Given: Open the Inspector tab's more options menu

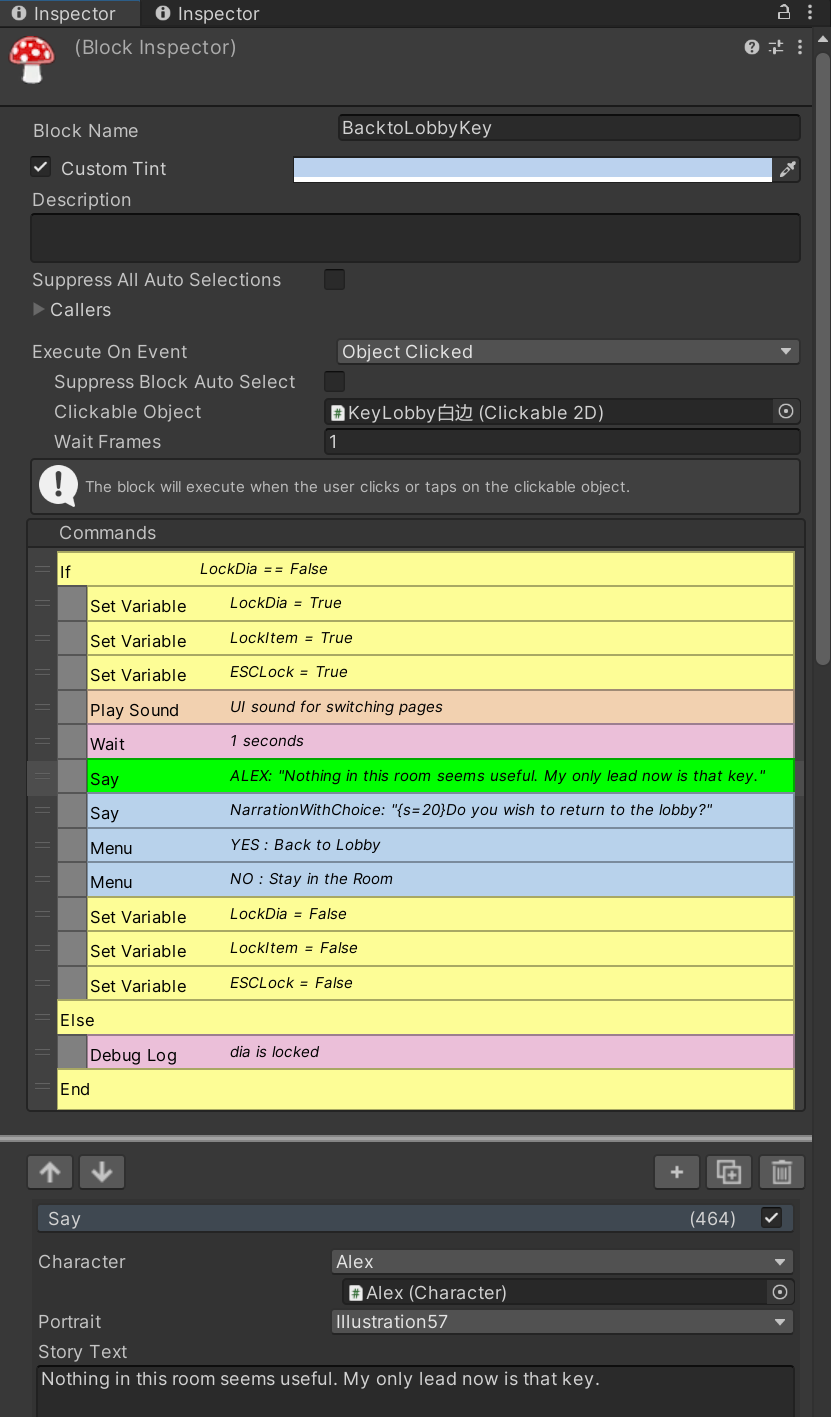Looking at the screenshot, I should click(808, 12).
